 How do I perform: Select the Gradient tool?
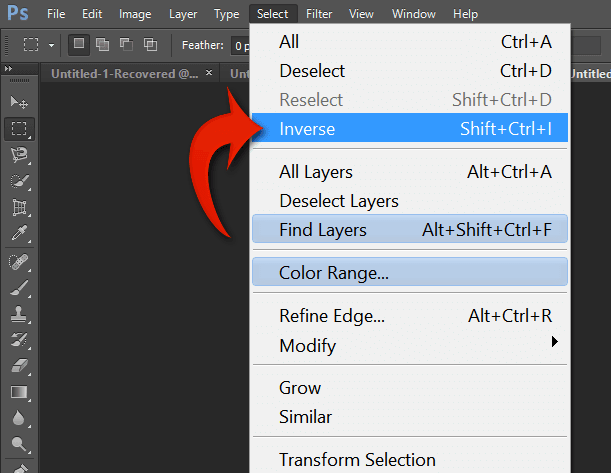(x=19, y=392)
